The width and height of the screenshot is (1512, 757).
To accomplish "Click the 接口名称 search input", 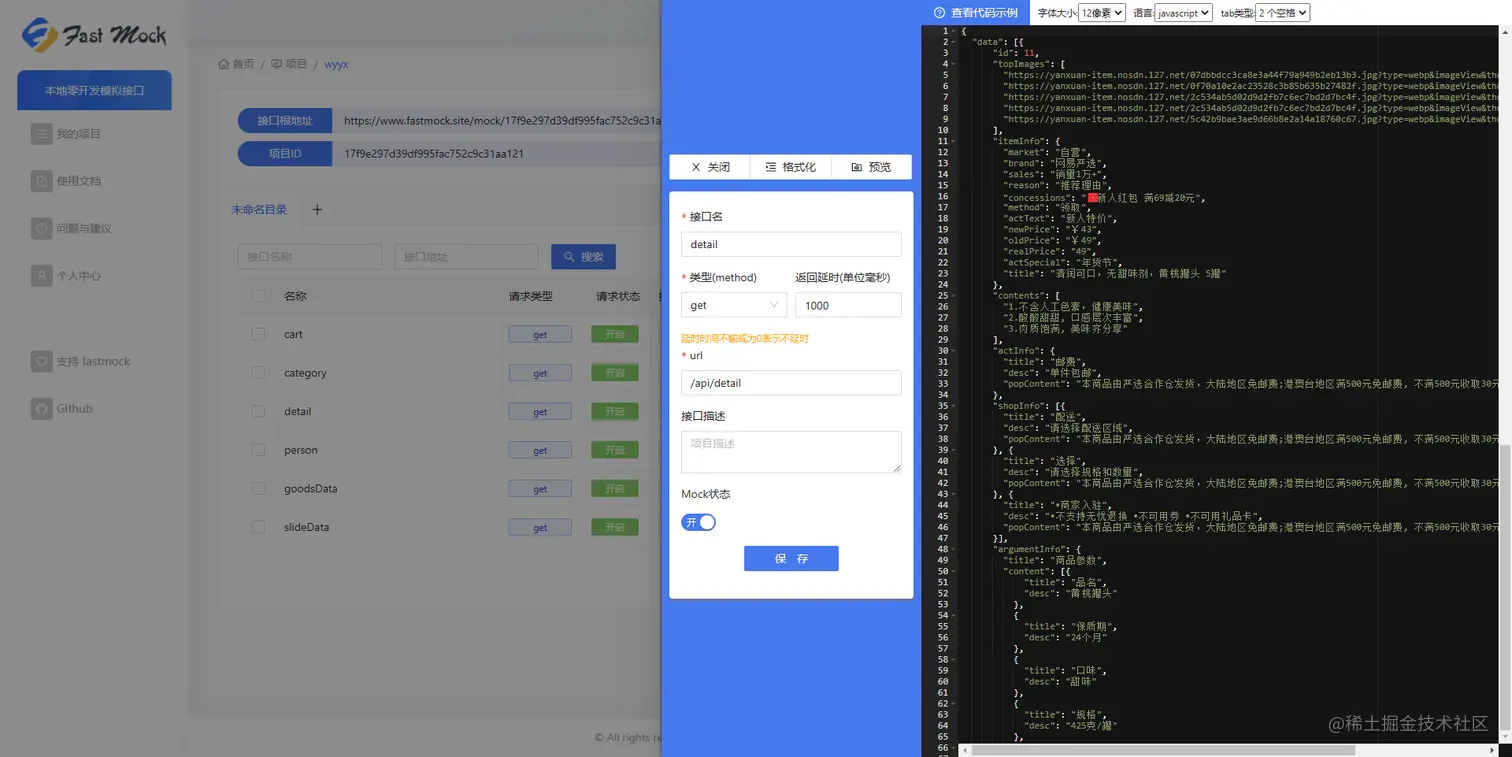I will click(310, 257).
